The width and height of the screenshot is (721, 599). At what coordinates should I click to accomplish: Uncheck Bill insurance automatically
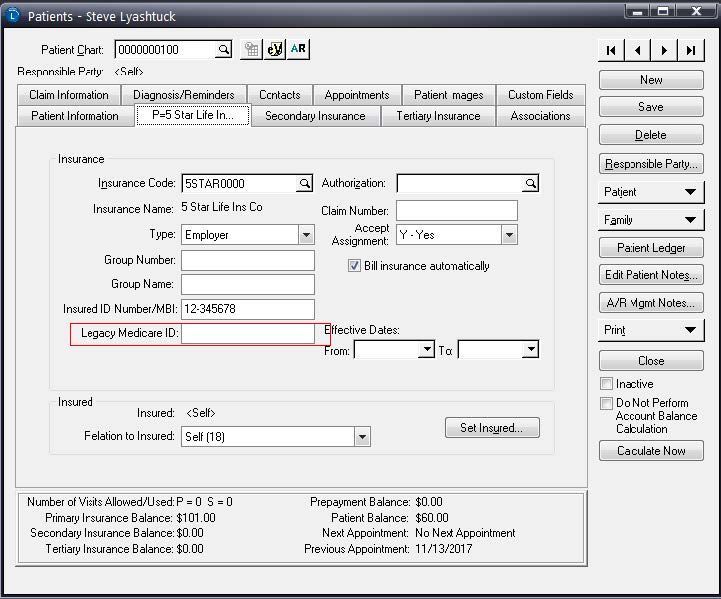pyautogui.click(x=354, y=266)
